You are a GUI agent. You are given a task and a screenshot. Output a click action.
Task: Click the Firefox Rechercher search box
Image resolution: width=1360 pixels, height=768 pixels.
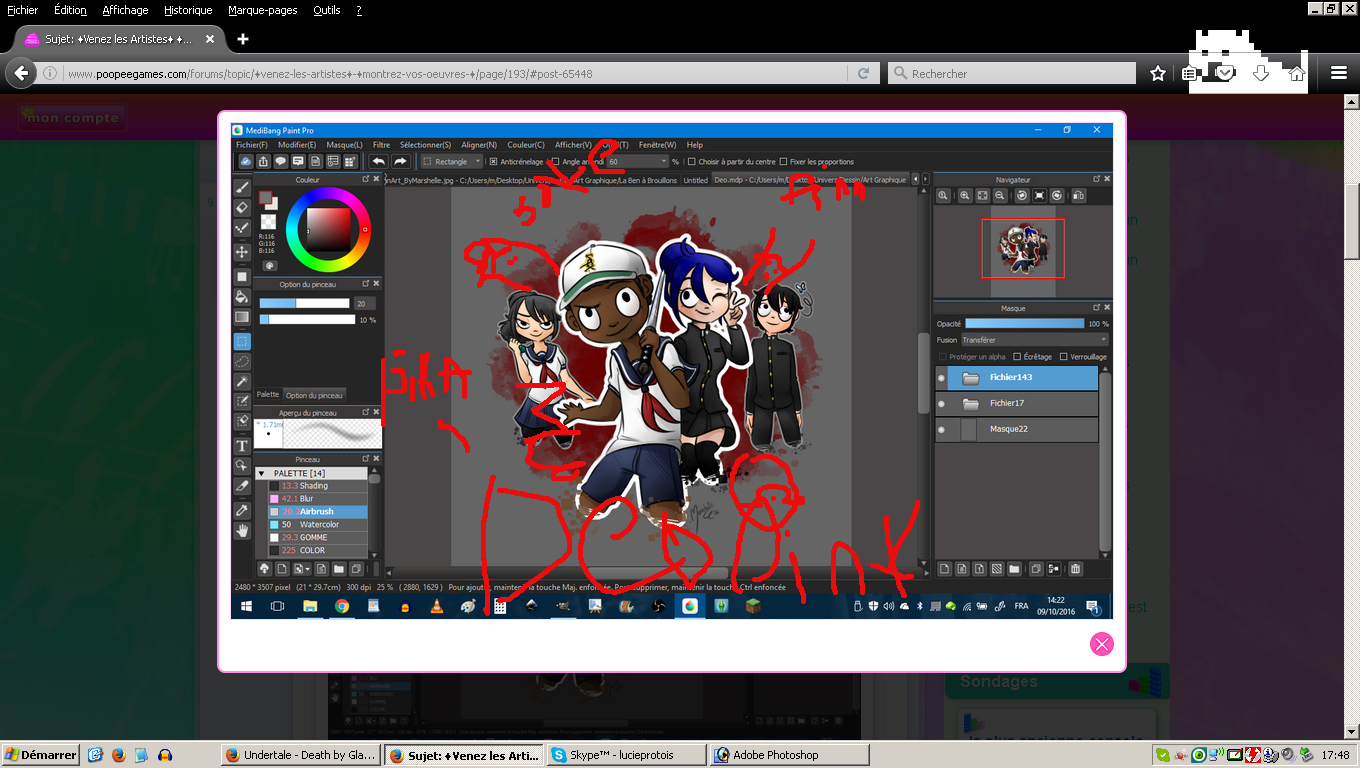pos(1012,74)
